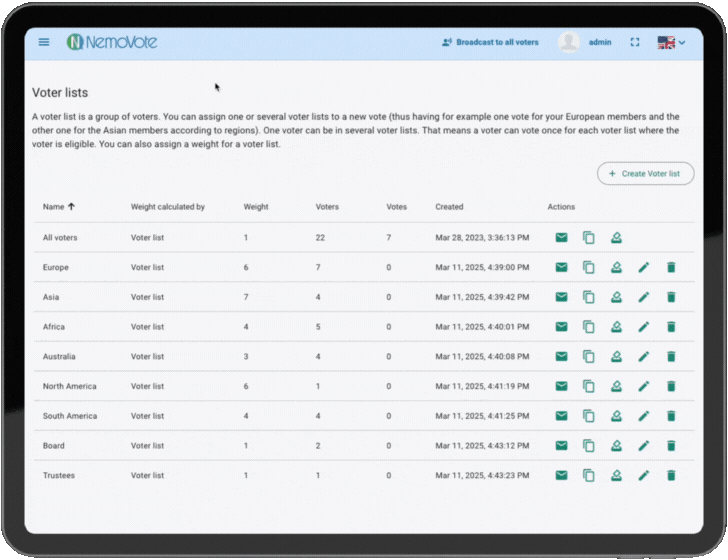Copy the South America voter list
Image resolution: width=728 pixels, height=560 pixels.
589,416
